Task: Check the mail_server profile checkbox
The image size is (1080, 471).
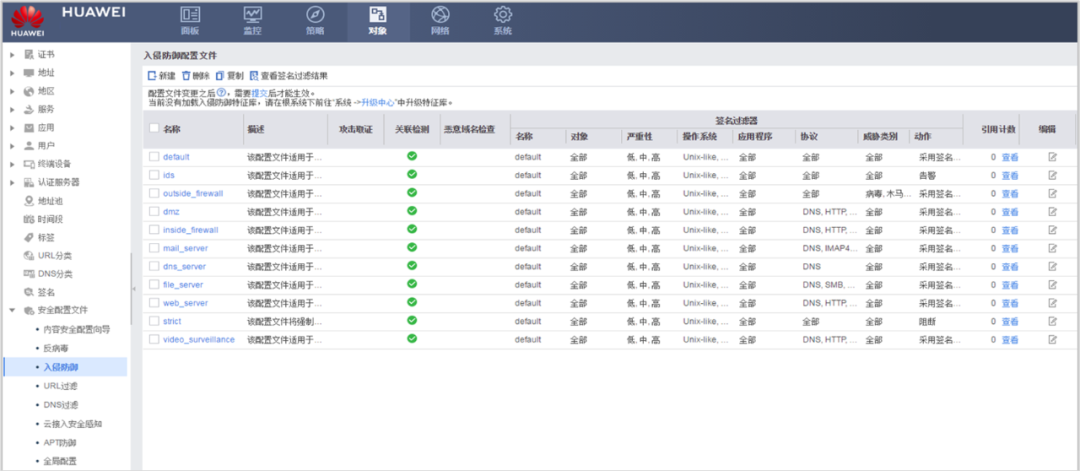Action: tap(154, 248)
